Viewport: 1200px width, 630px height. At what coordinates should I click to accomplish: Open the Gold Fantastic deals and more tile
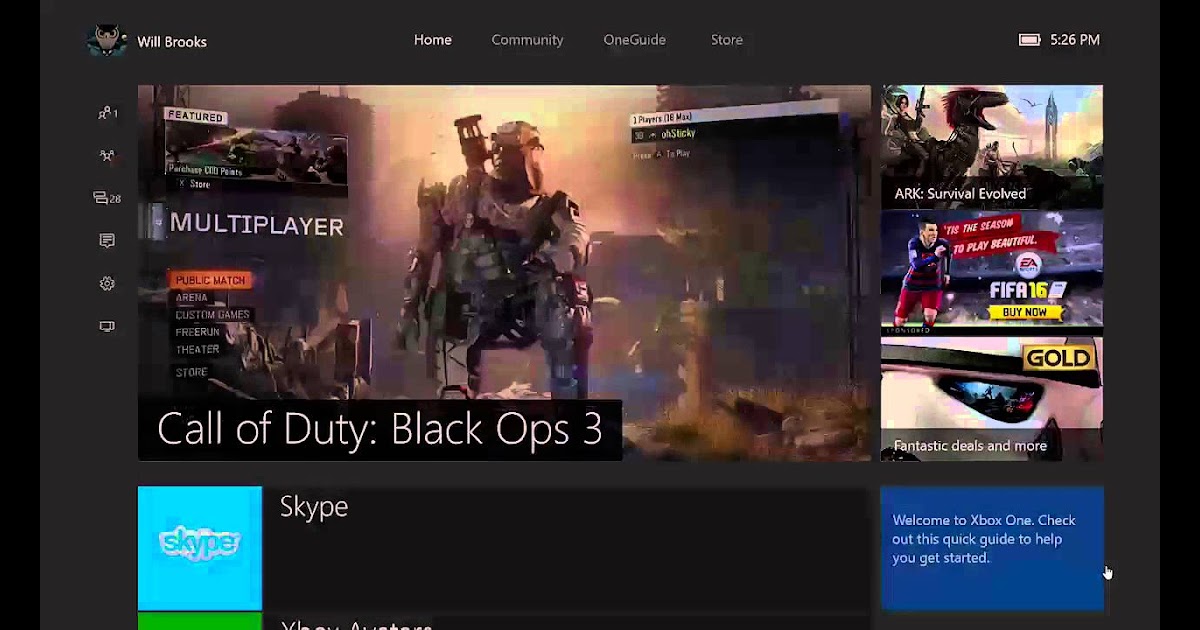[x=992, y=399]
